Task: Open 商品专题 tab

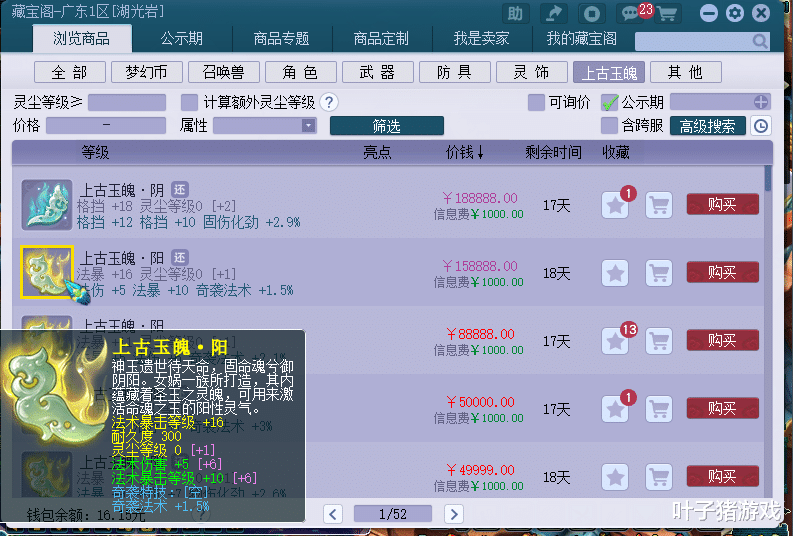Action: [x=282, y=38]
